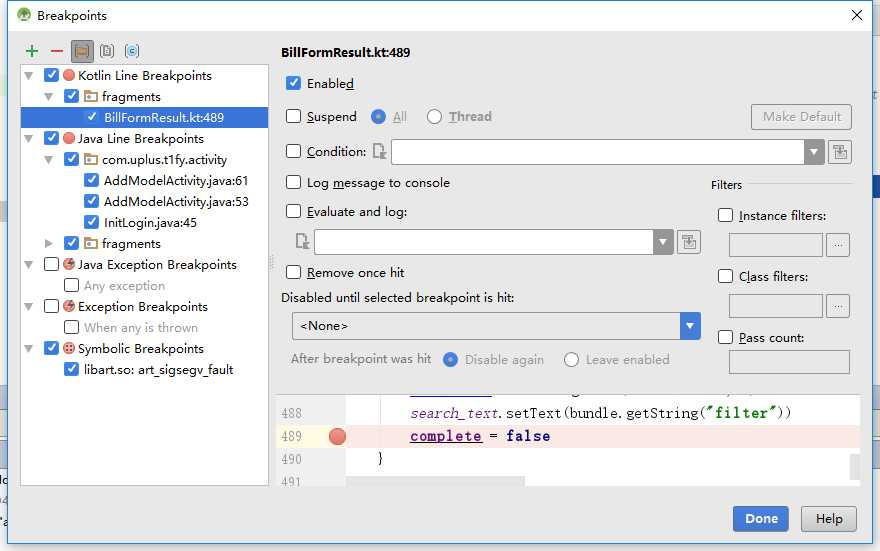Click Symbolic Breakpoints icon
The image size is (880, 551).
[x=69, y=348]
